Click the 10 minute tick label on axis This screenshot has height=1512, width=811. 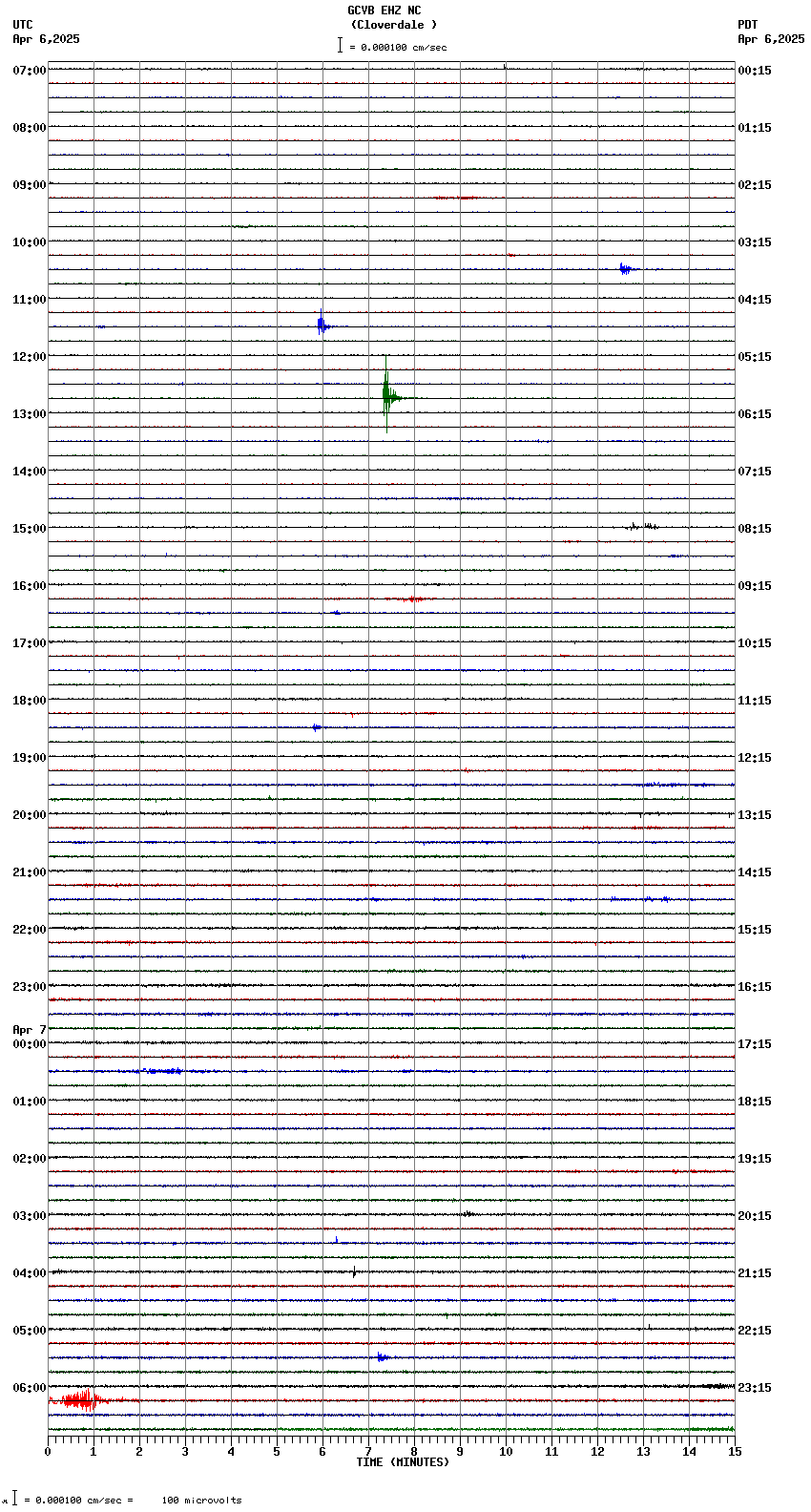click(x=506, y=1452)
